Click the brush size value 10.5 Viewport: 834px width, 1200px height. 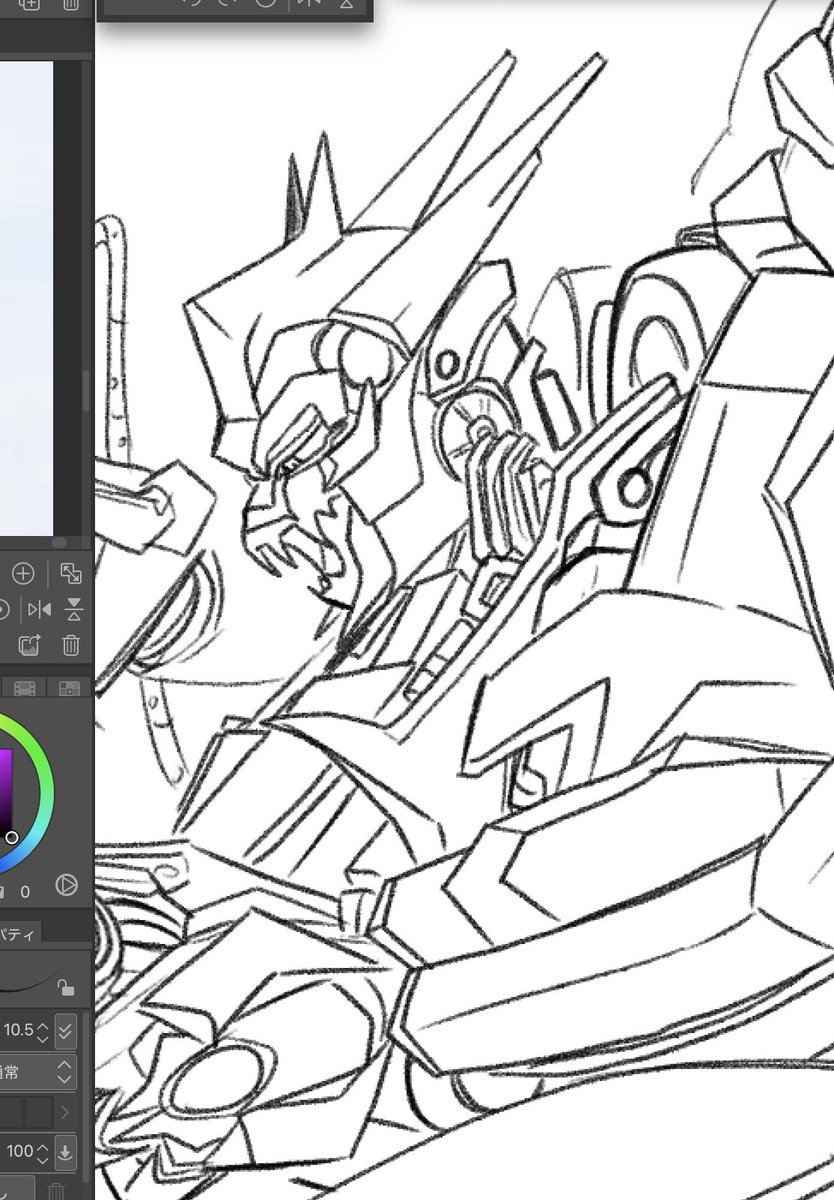(18, 1029)
